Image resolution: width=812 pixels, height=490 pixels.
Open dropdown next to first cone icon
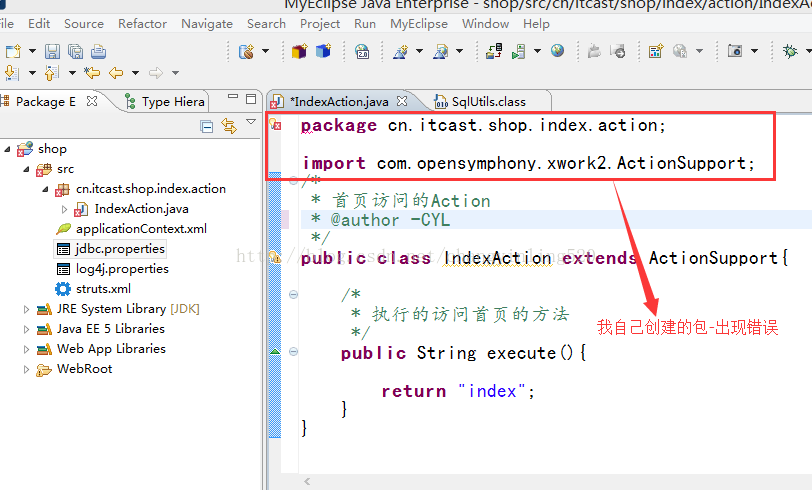pyautogui.click(x=419, y=51)
